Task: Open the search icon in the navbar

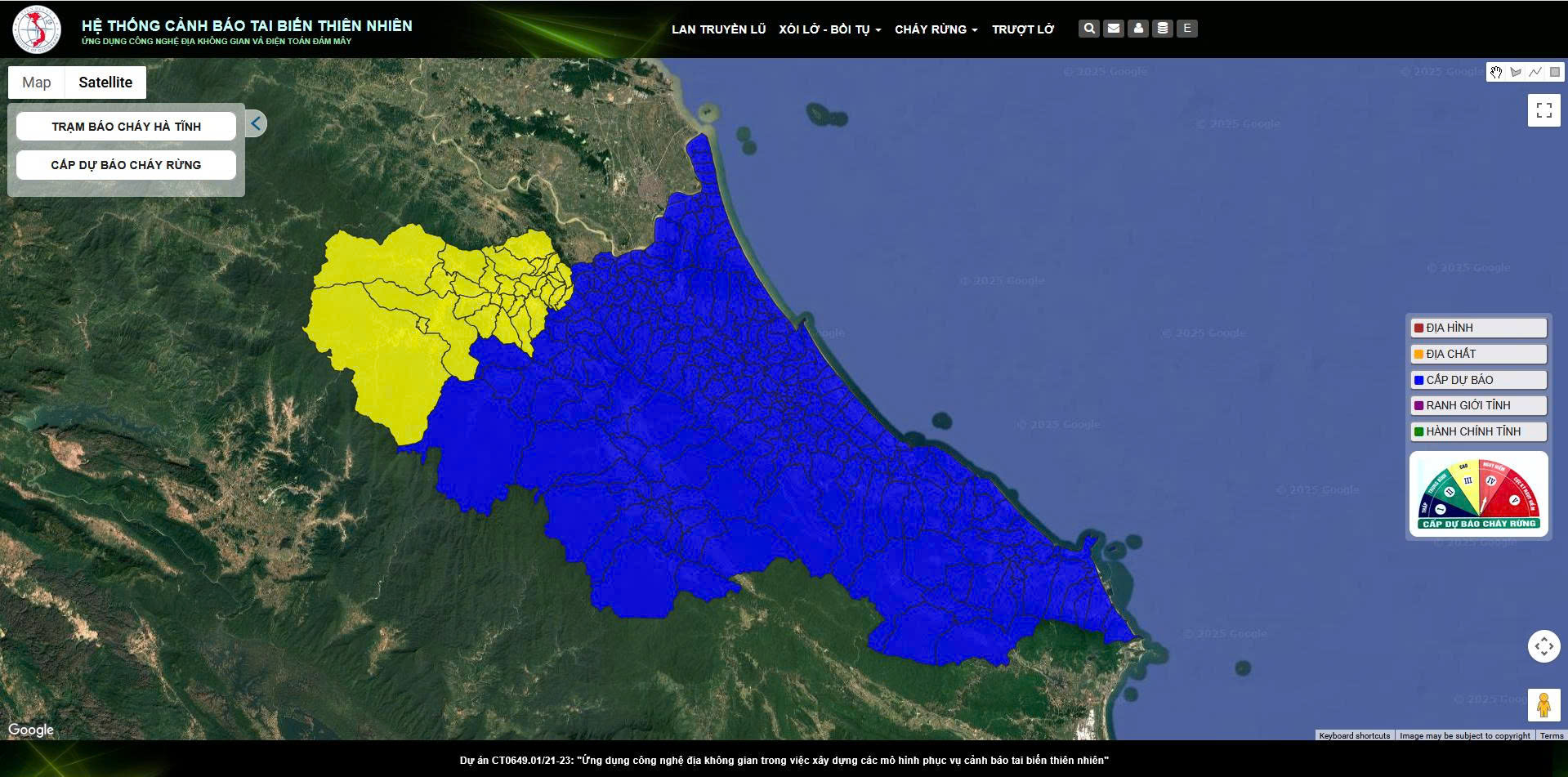Action: (x=1088, y=27)
